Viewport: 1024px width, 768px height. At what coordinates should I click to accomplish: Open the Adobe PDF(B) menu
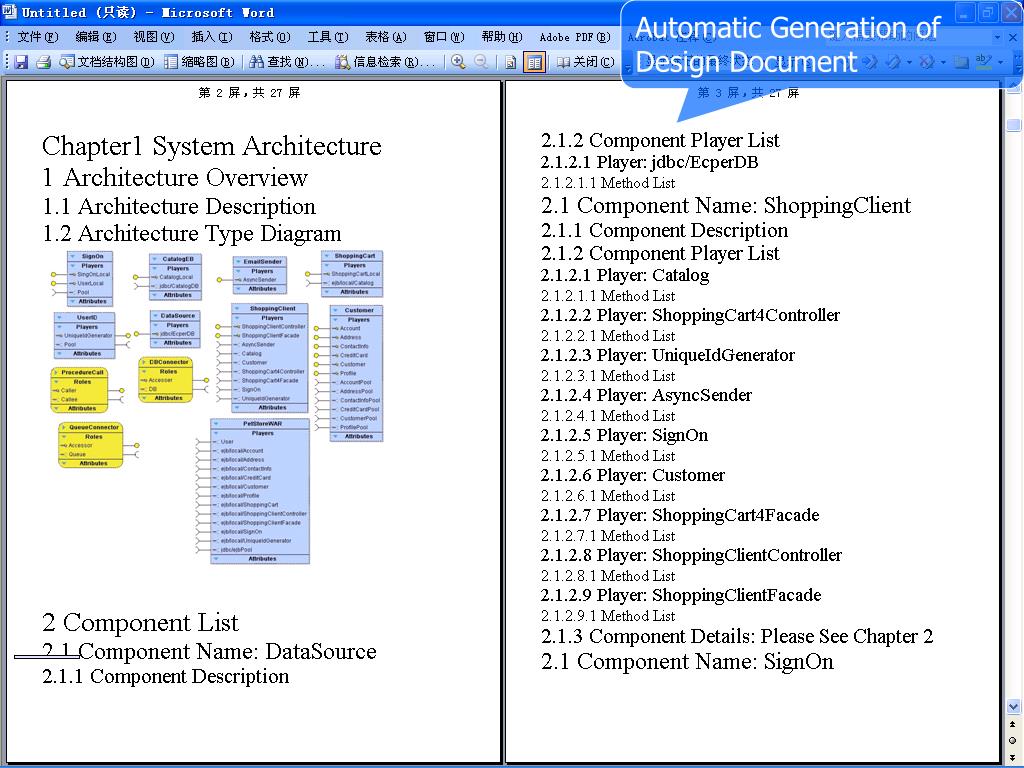(x=575, y=37)
